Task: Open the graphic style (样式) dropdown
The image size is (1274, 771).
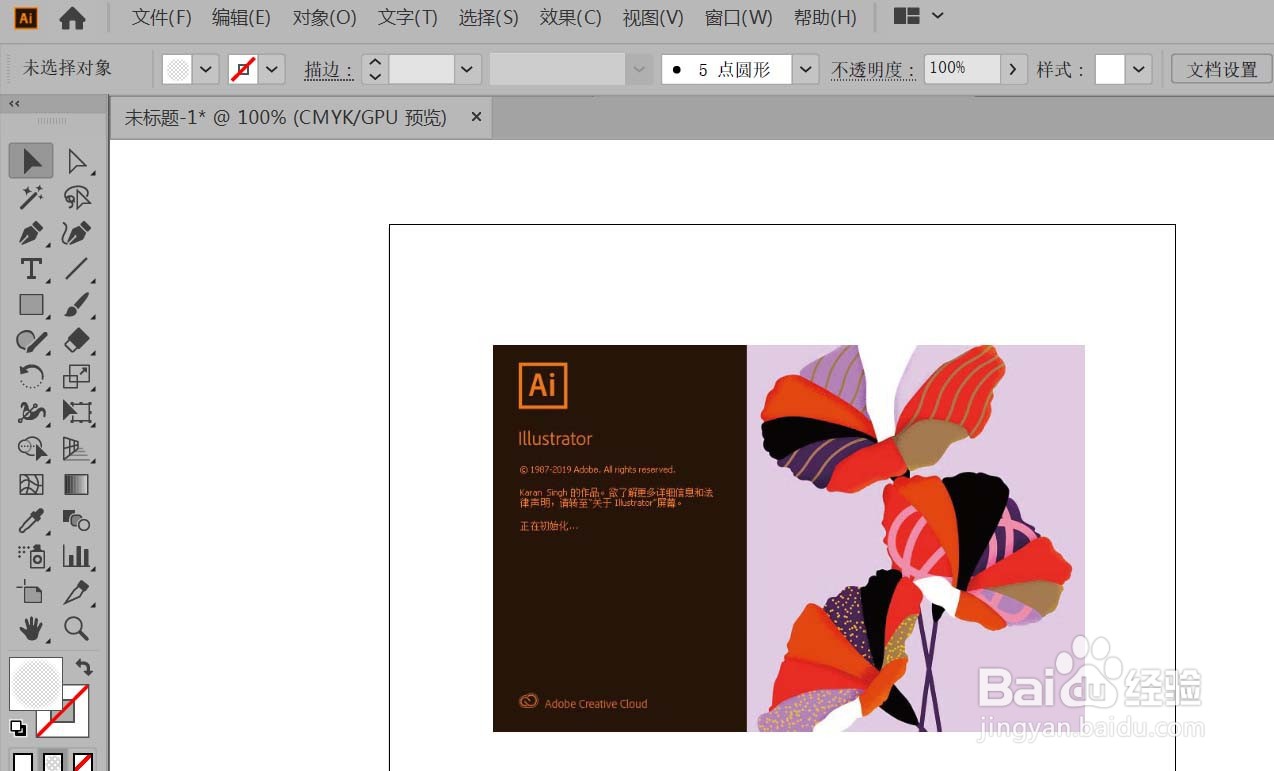Action: click(1139, 69)
